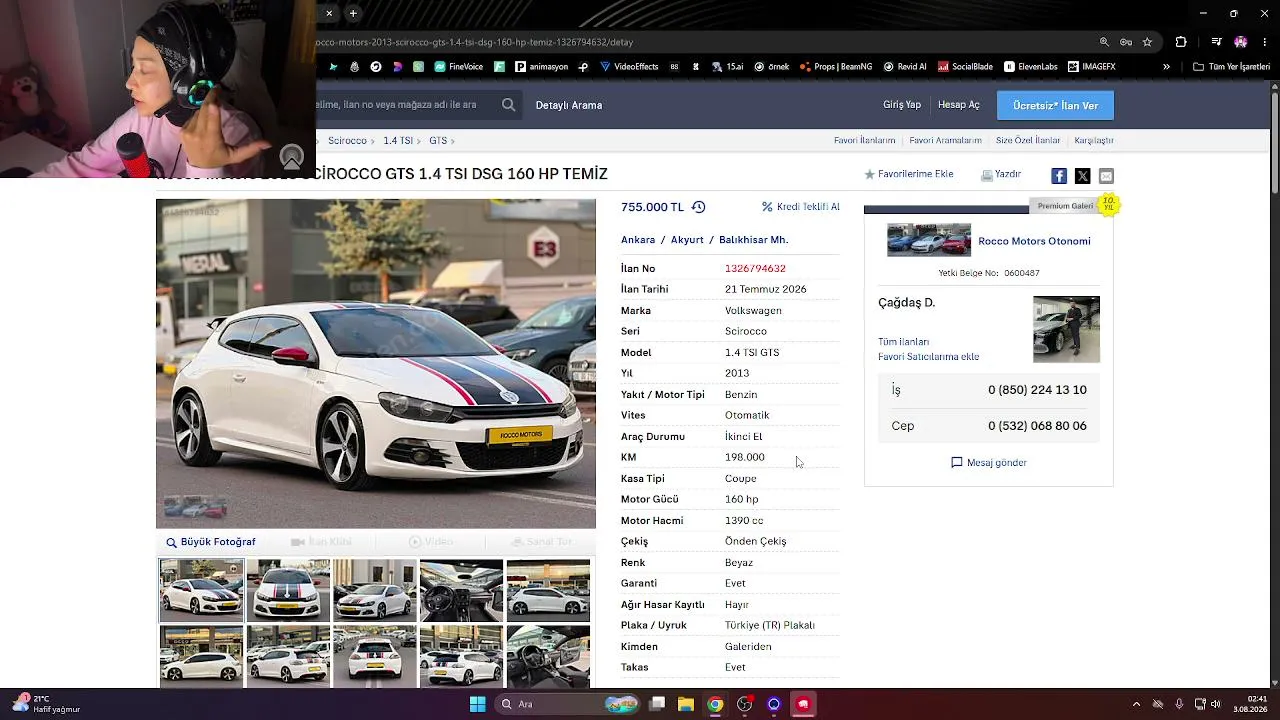Open File Explorer from the taskbar
Screen dimensions: 1280x720
point(686,704)
